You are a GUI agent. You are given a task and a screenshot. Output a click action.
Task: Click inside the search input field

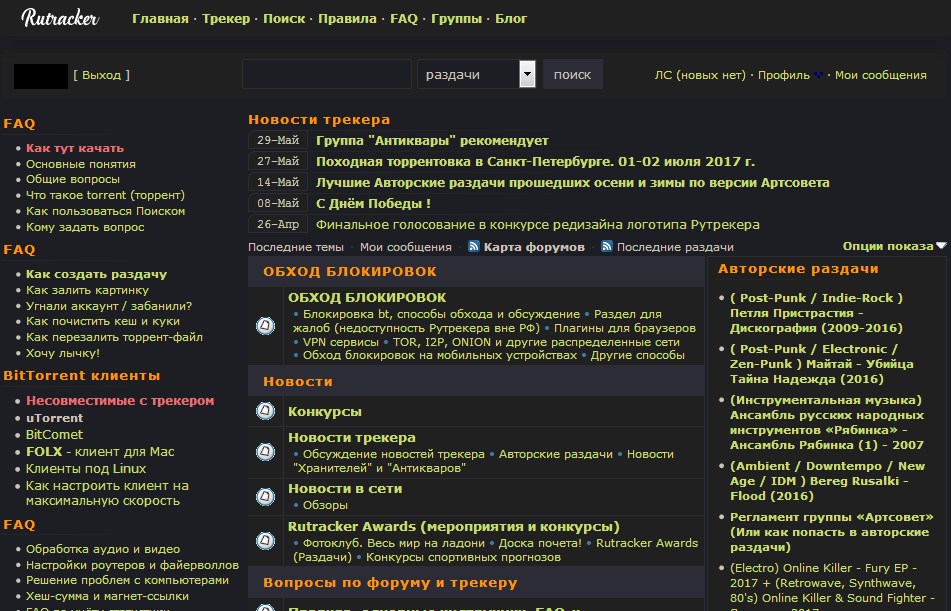(325, 73)
